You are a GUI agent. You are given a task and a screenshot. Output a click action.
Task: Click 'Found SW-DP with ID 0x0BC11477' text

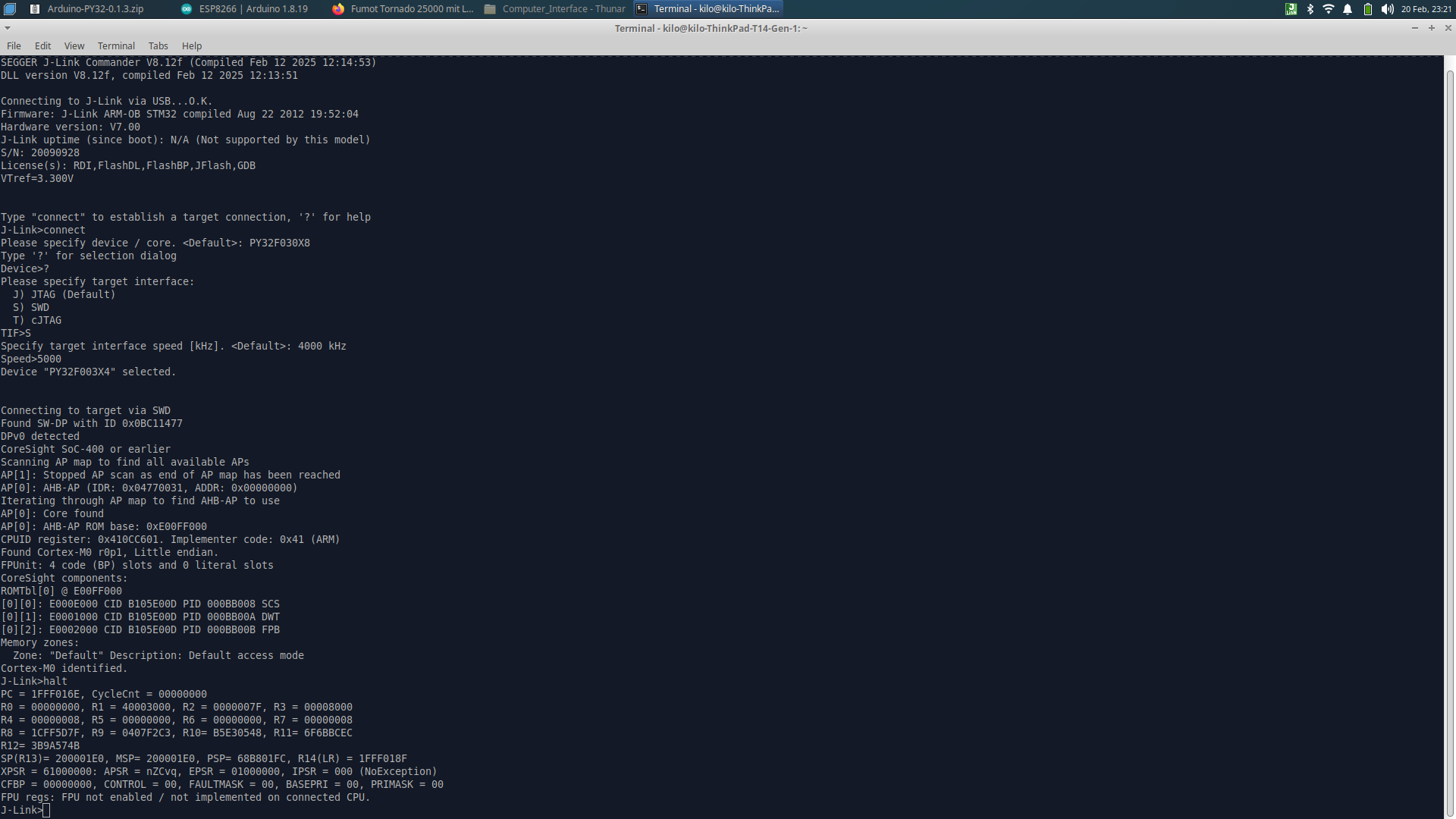click(x=92, y=423)
